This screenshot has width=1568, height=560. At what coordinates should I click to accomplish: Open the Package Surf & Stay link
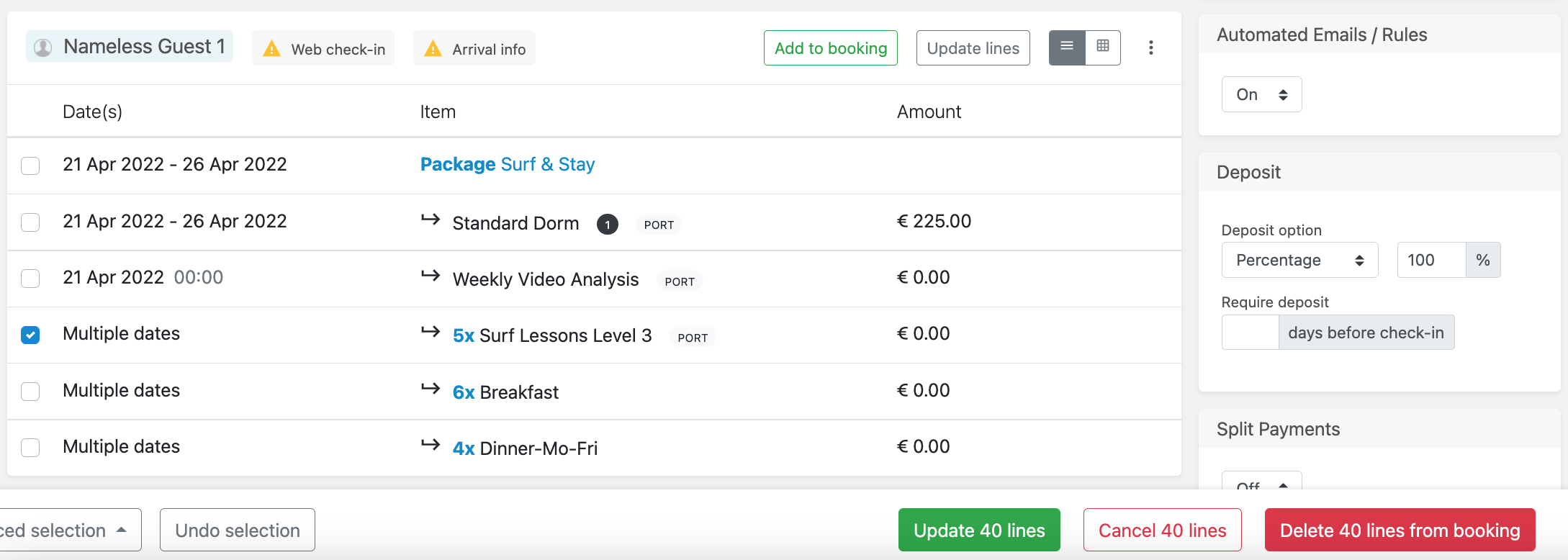pyautogui.click(x=508, y=164)
